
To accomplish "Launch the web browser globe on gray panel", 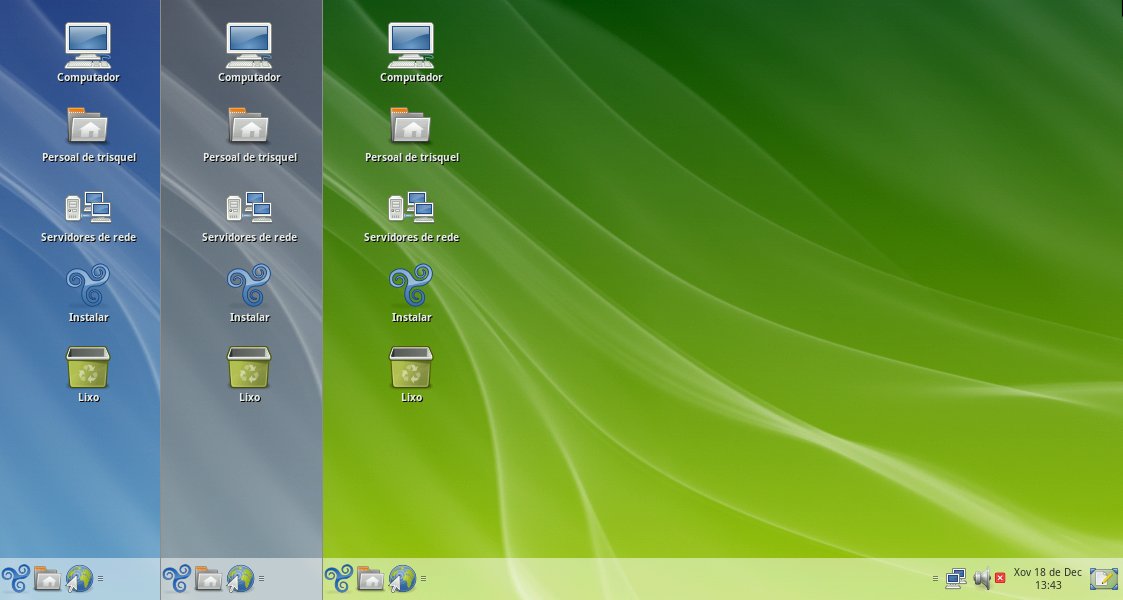I will (241, 579).
